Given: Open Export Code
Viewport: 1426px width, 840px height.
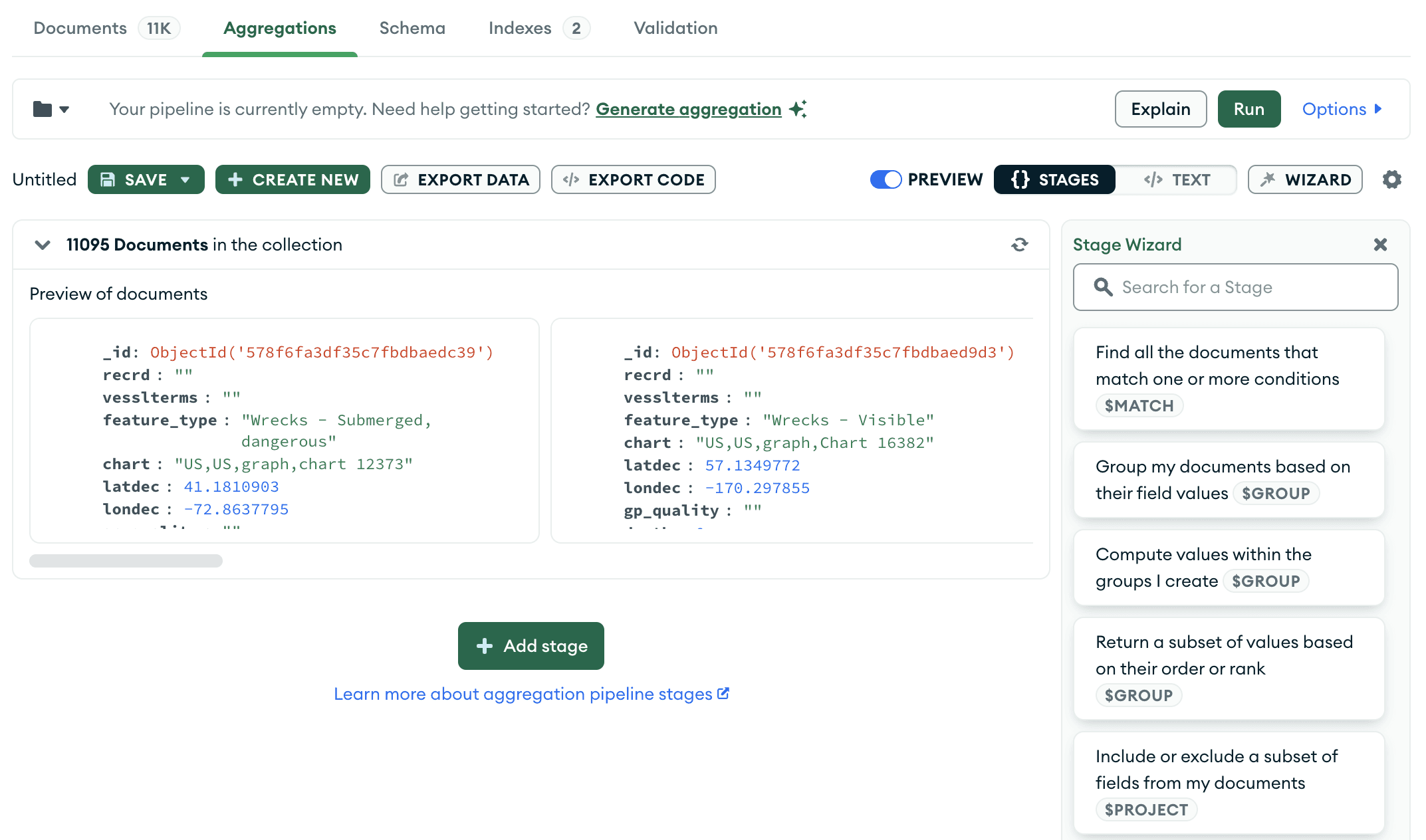Looking at the screenshot, I should 633,179.
